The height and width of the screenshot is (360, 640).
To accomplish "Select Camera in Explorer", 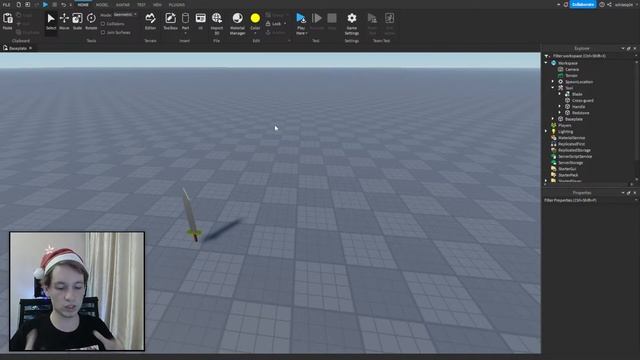I will pyautogui.click(x=572, y=69).
